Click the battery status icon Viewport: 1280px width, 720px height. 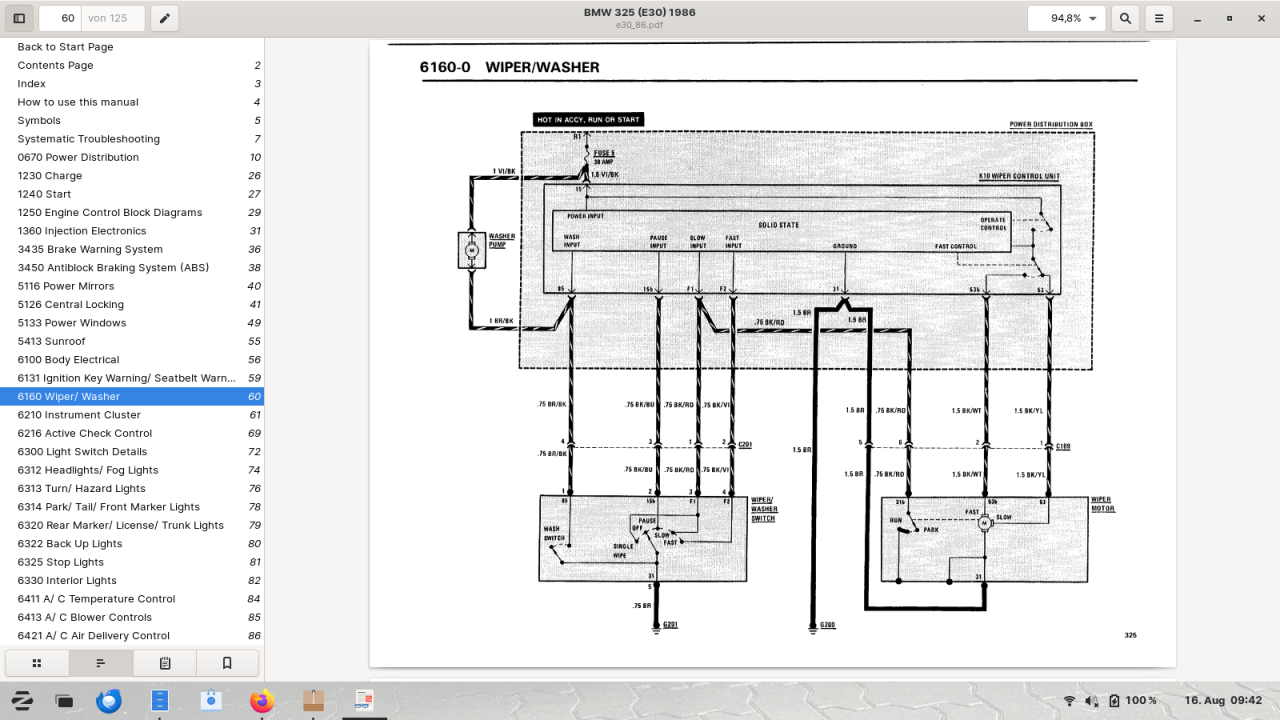tap(1114, 701)
